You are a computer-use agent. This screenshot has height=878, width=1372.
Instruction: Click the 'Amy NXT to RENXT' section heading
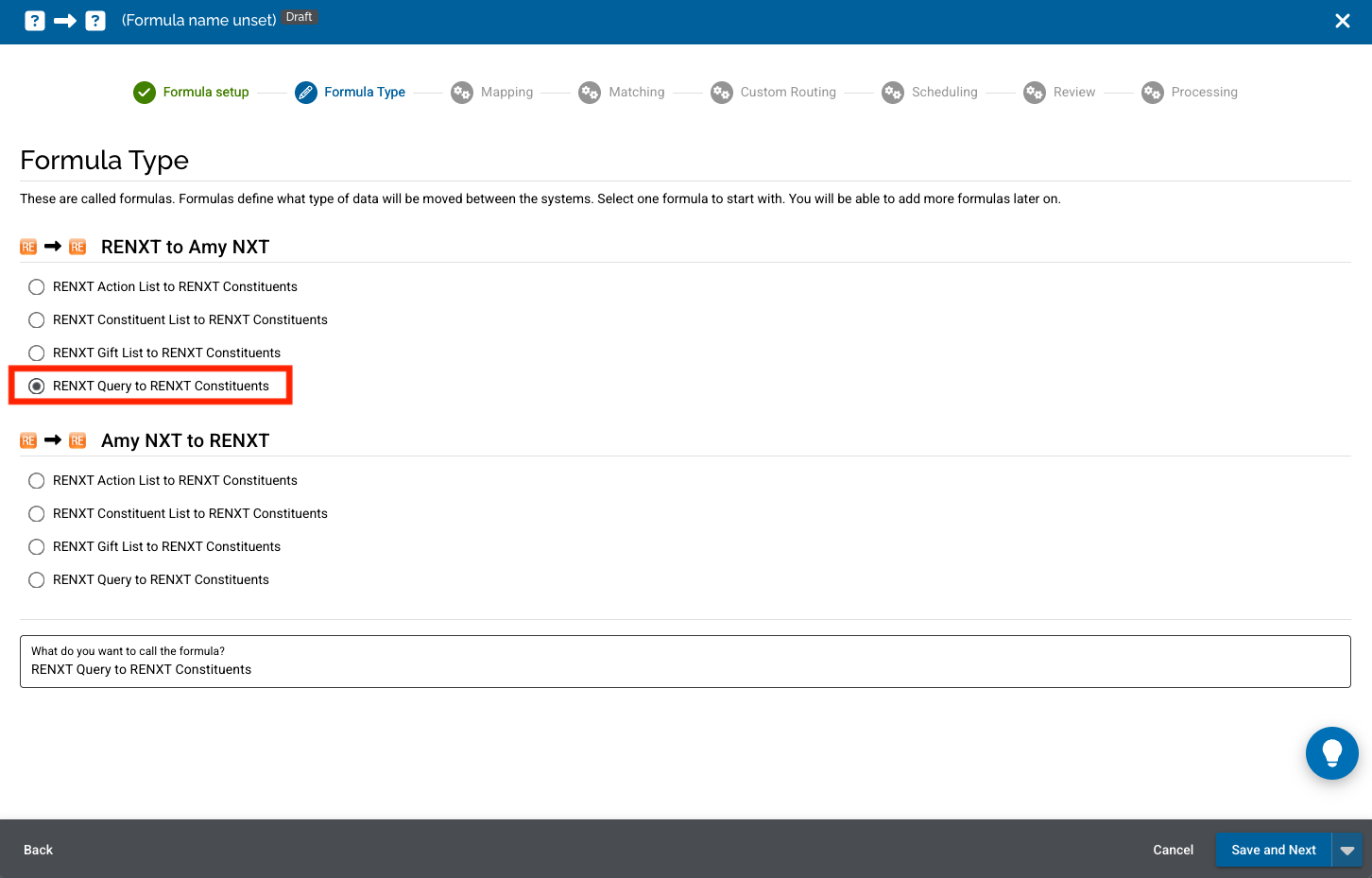click(185, 440)
